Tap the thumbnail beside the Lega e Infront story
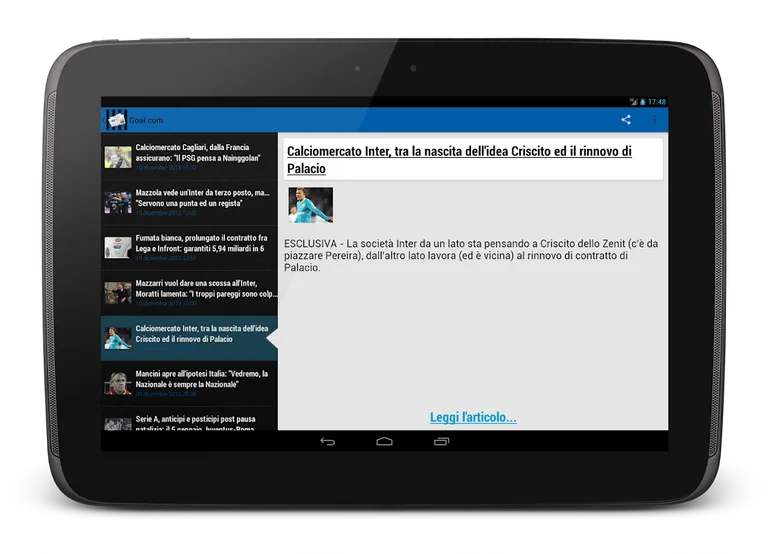Viewport: 768px width, 554px height. (118, 247)
